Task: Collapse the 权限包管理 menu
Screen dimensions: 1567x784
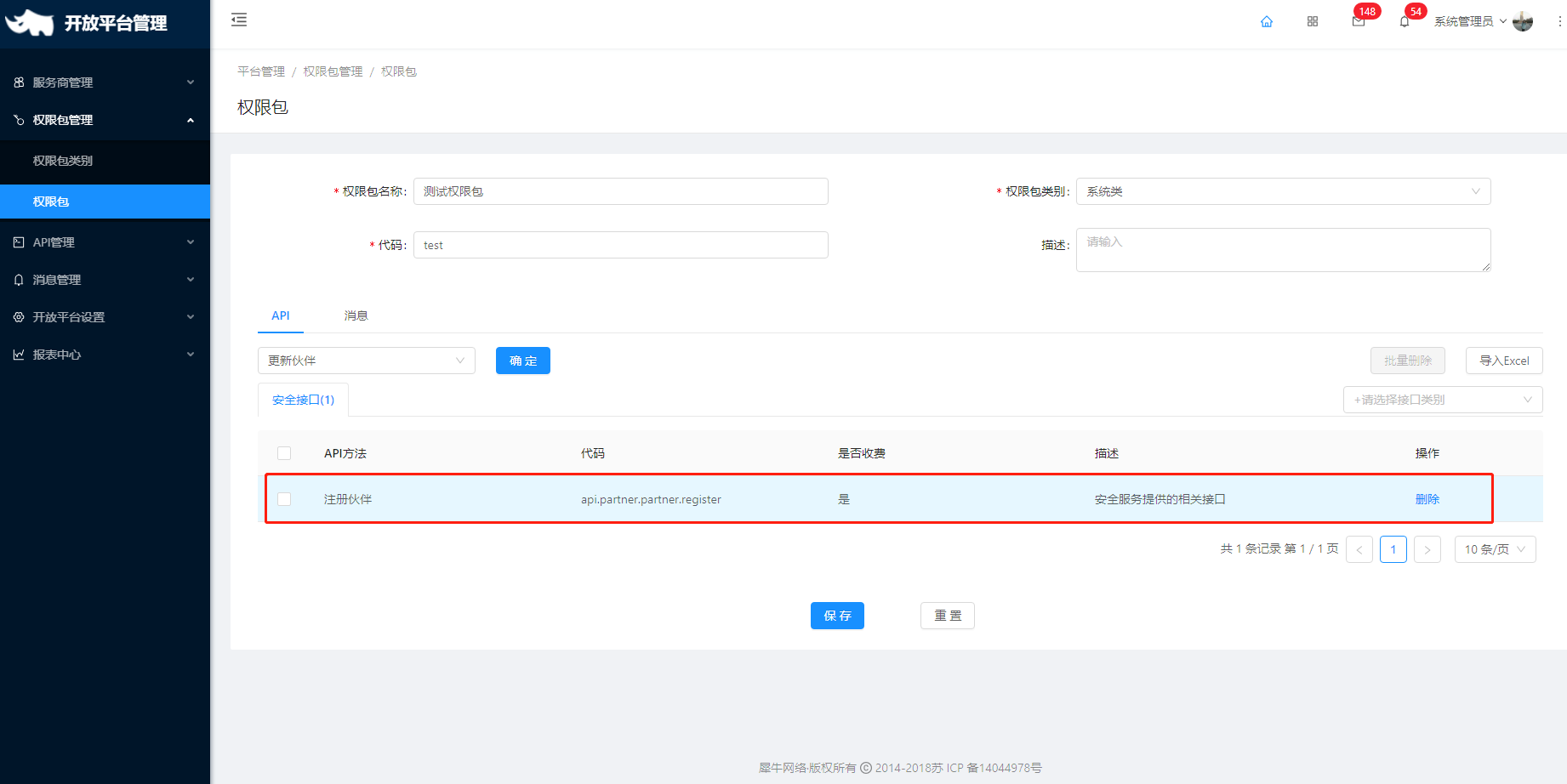Action: pos(105,120)
